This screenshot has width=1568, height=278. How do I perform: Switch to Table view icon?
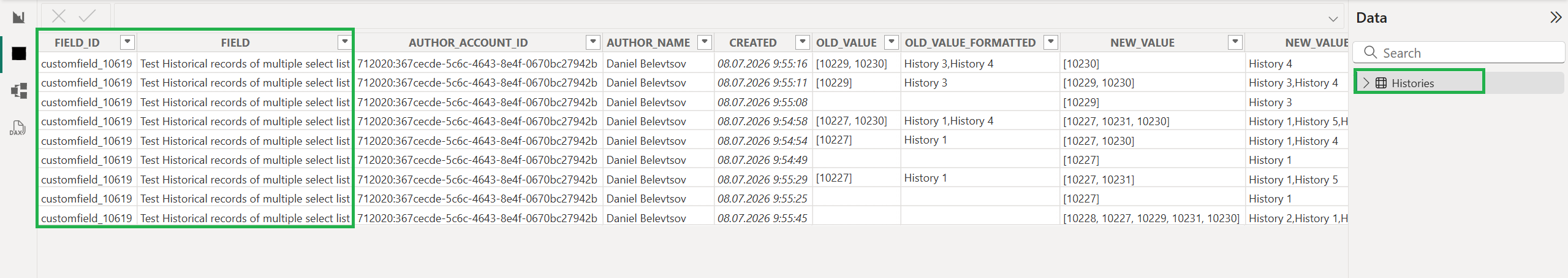[x=18, y=54]
